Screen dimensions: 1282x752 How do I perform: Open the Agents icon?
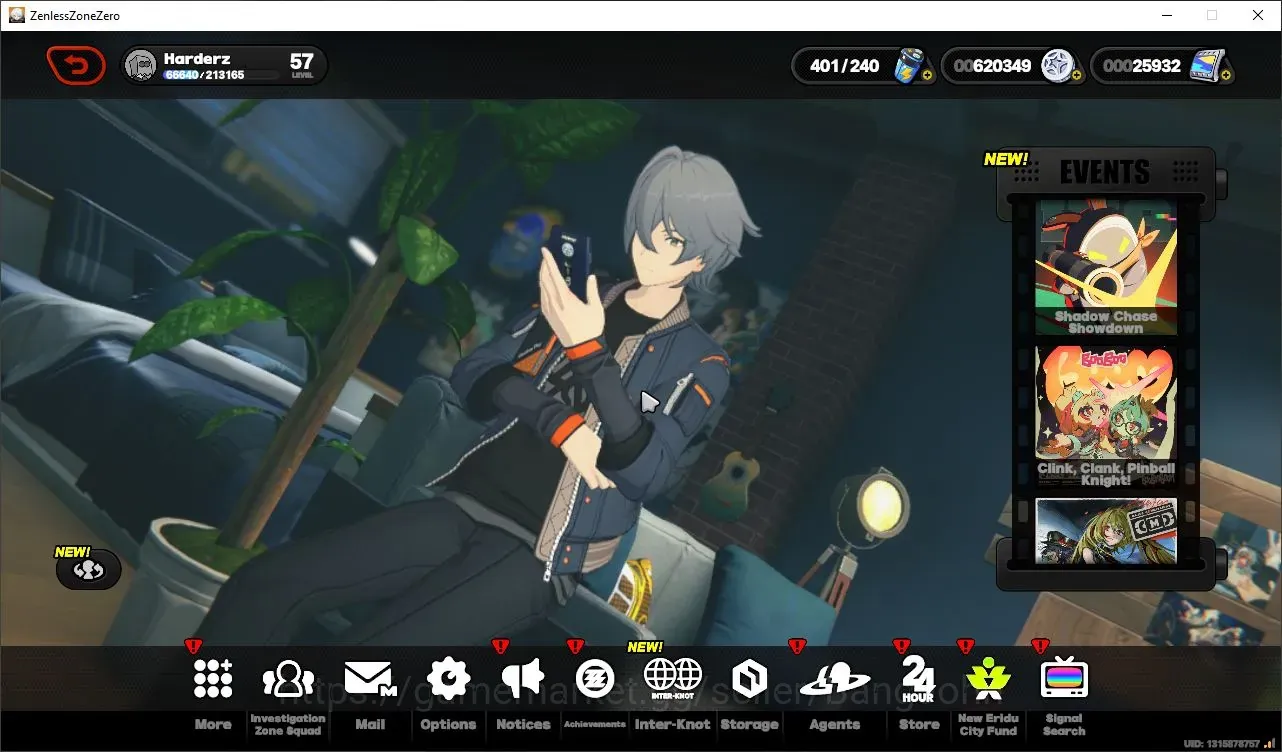point(835,679)
